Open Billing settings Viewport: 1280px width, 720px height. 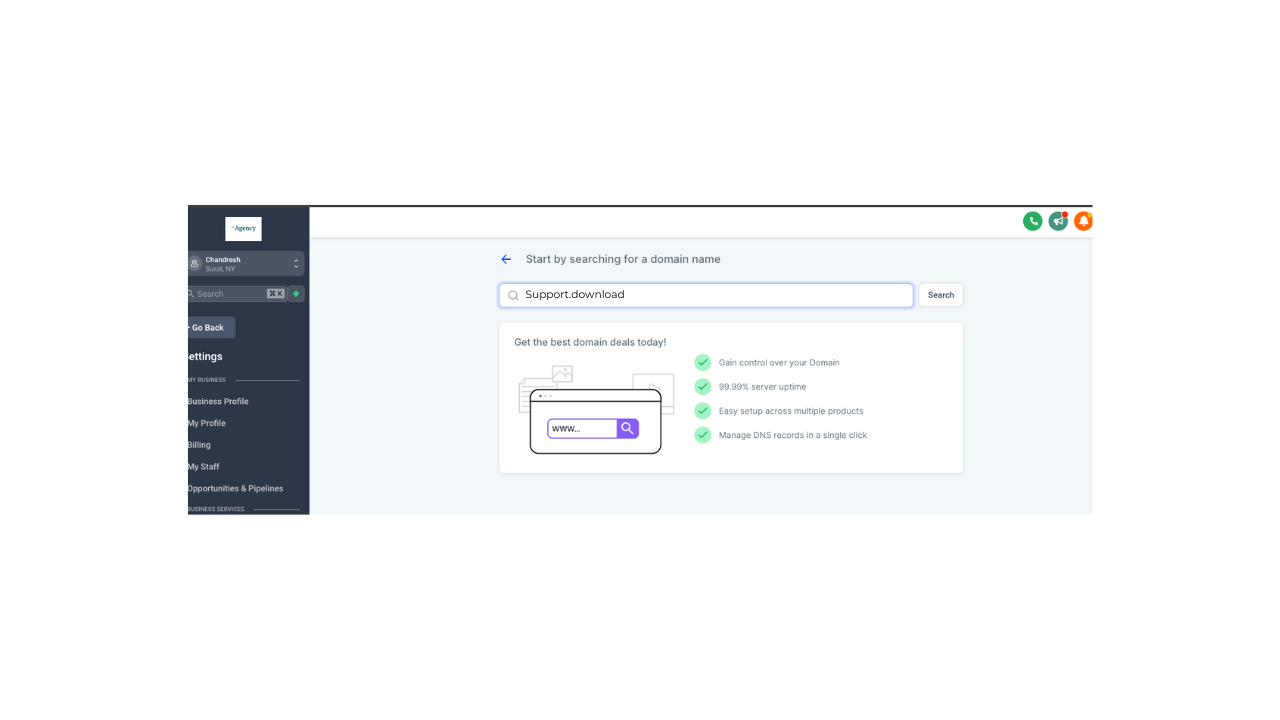point(199,445)
